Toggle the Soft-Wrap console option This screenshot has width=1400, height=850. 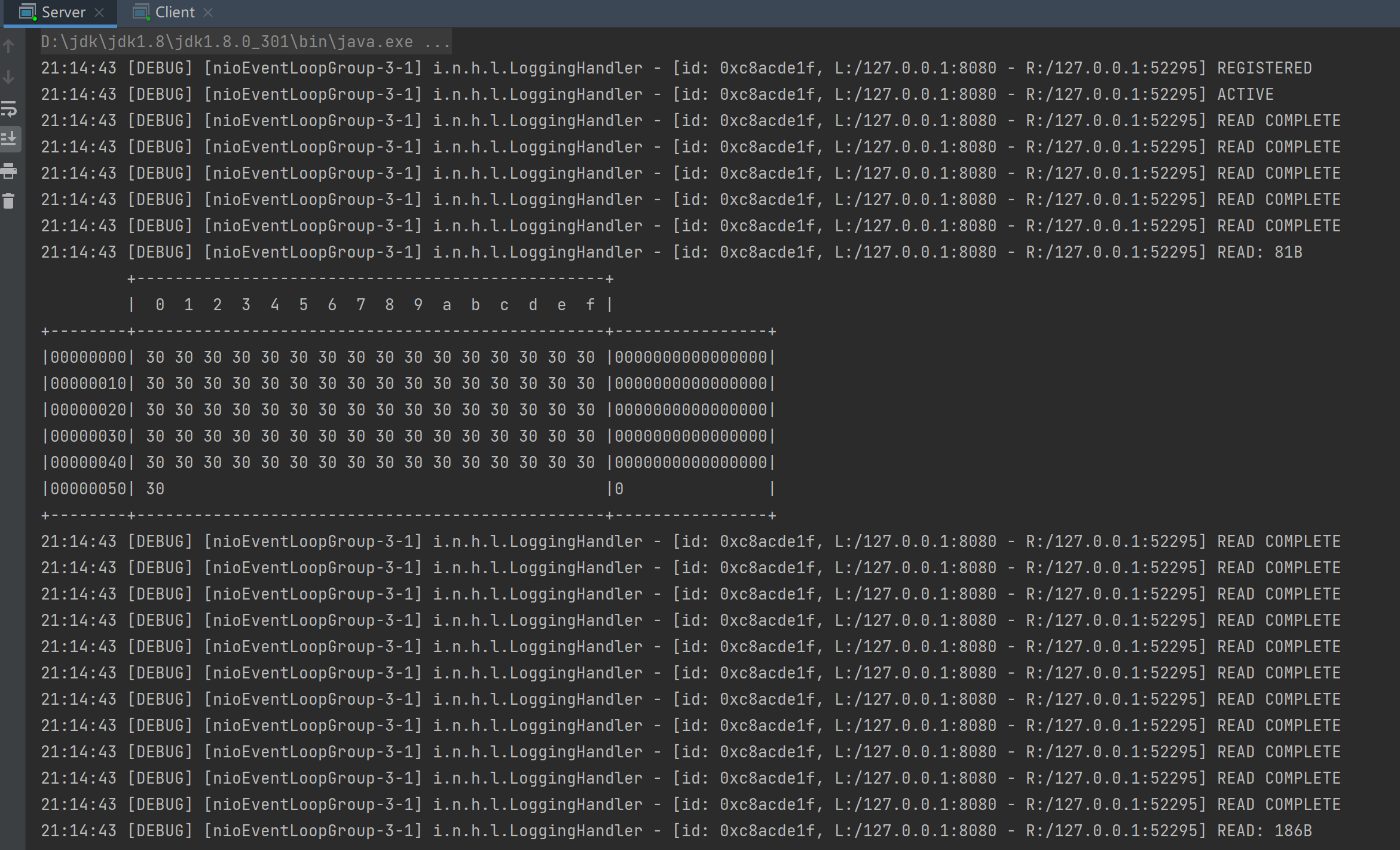[x=9, y=109]
